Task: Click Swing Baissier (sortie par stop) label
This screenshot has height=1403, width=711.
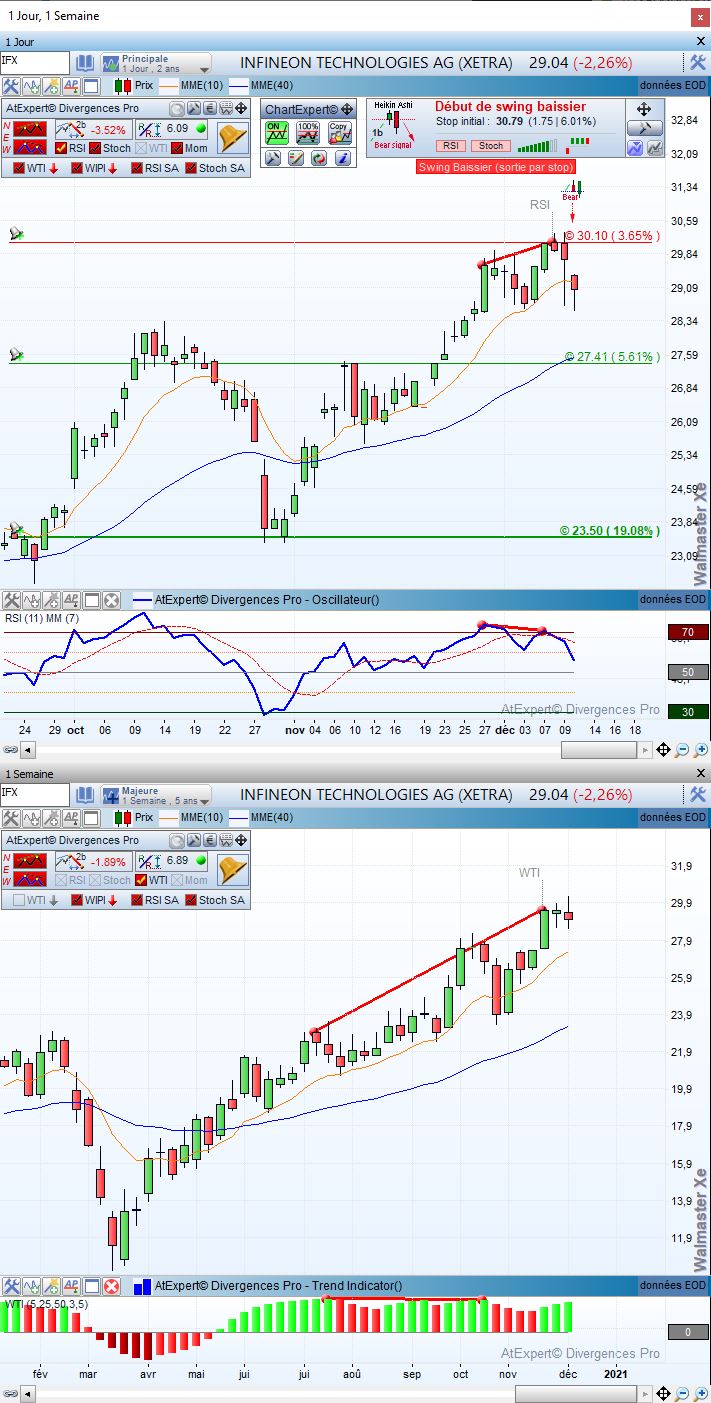Action: (496, 167)
